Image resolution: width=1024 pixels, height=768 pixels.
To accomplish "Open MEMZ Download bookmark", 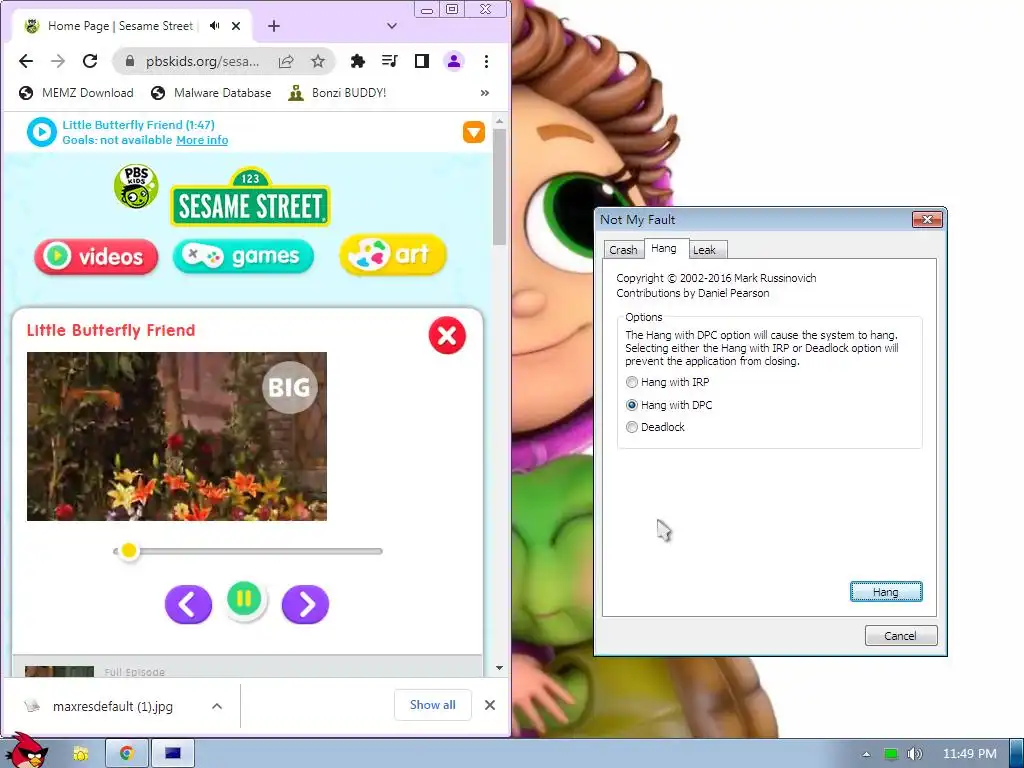I will coord(76,93).
